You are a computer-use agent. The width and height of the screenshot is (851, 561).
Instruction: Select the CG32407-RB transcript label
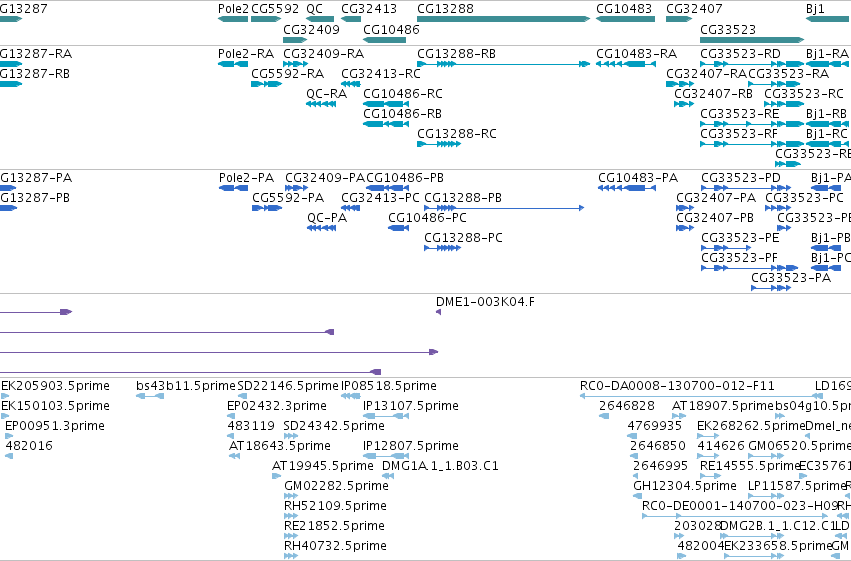coord(713,94)
